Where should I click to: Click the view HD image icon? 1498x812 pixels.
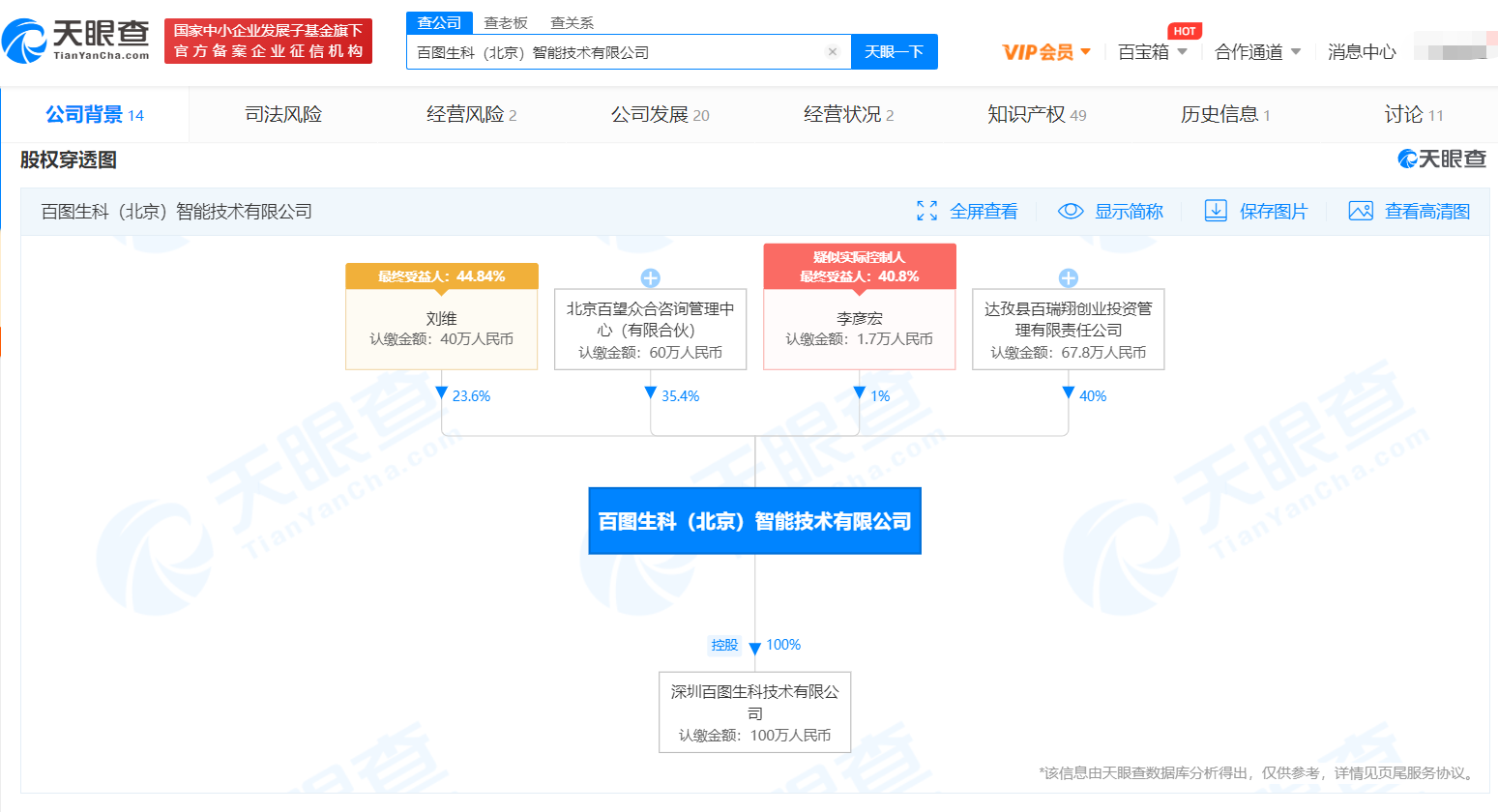coord(1361,211)
